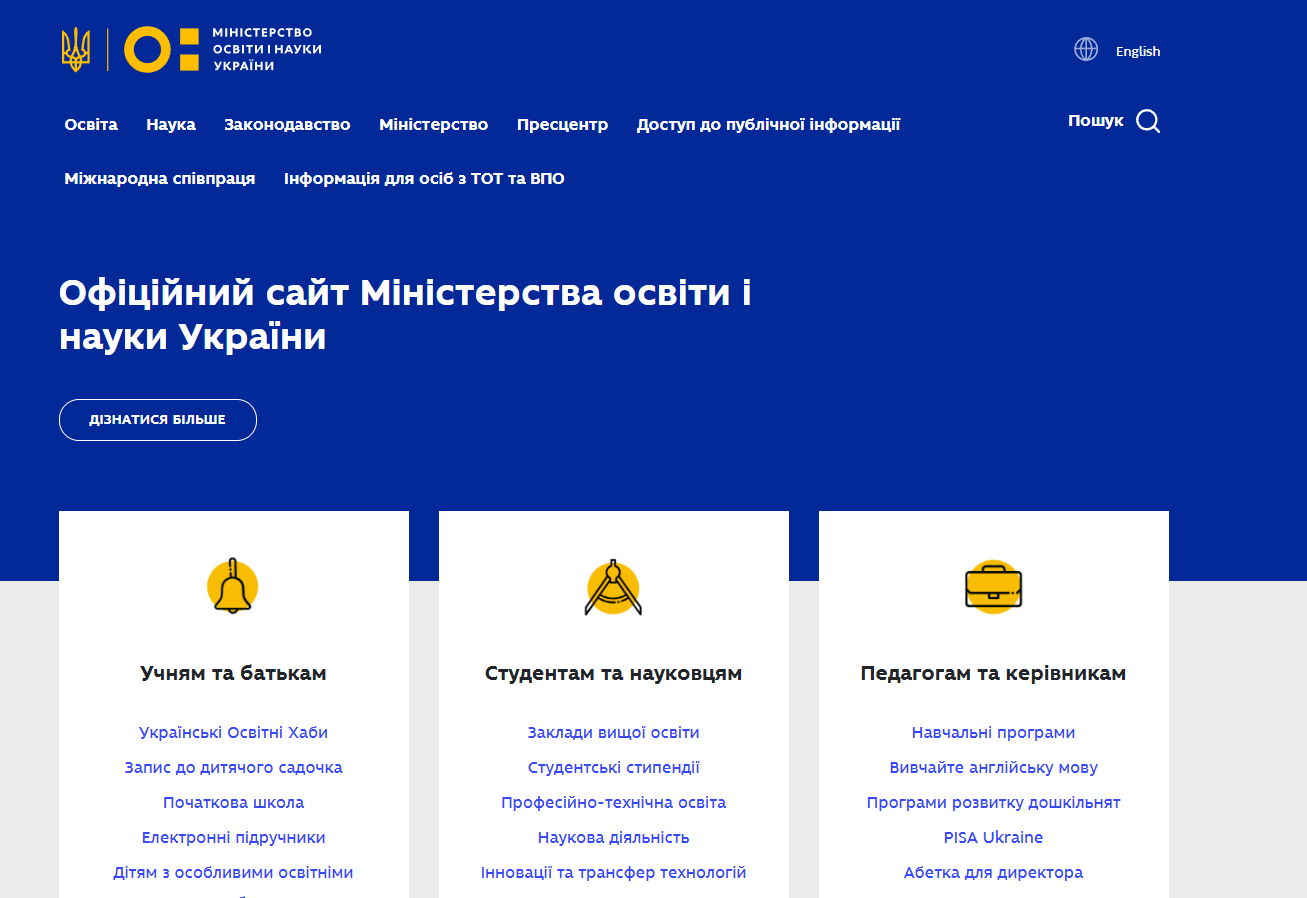Open the Освіта menu

click(x=91, y=125)
